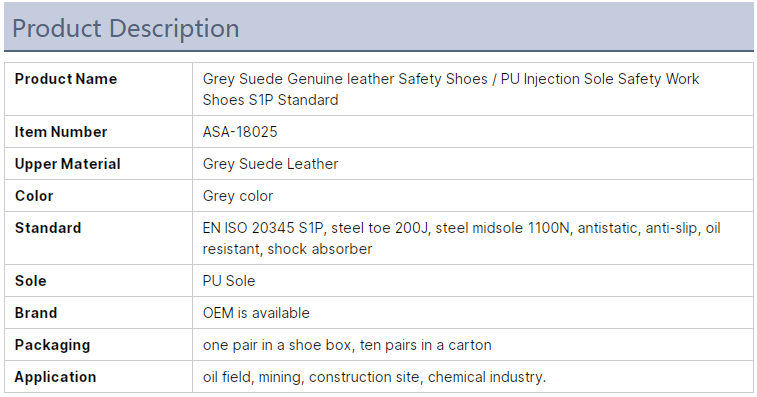Select the Application row label

(55, 377)
